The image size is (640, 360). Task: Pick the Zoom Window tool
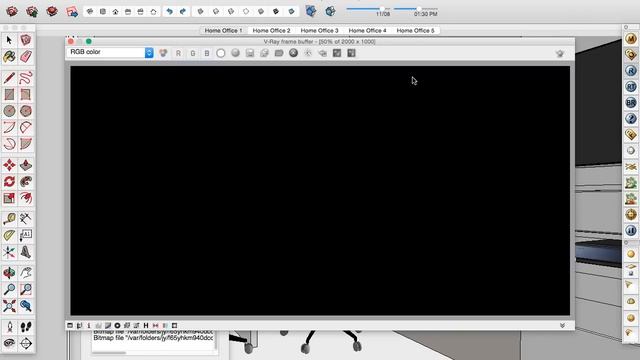[26, 289]
